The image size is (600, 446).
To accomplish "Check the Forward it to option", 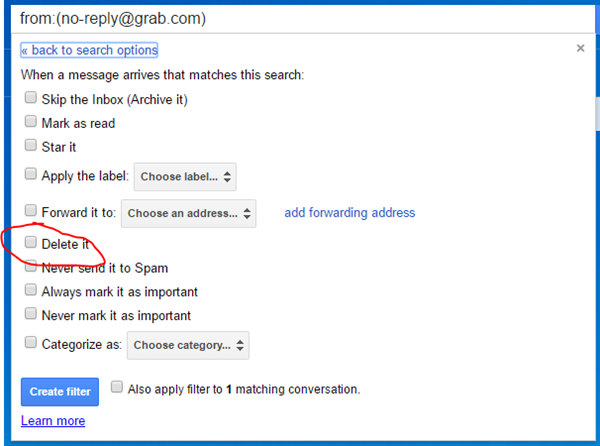I will pos(30,212).
